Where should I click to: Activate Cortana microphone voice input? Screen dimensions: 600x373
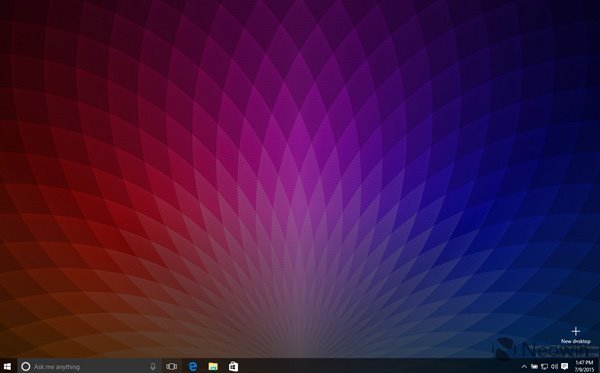(x=153, y=366)
